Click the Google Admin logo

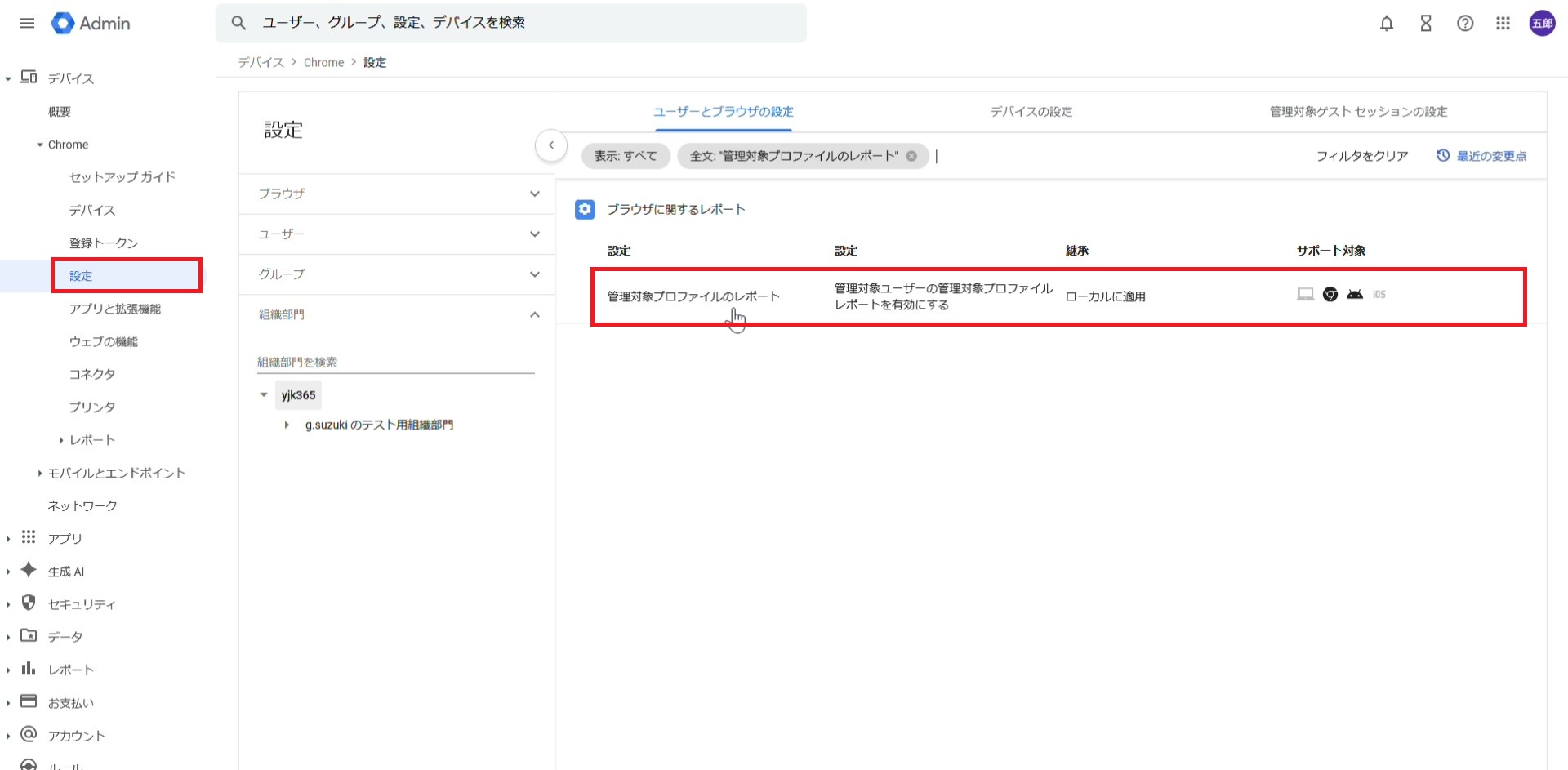tap(91, 23)
